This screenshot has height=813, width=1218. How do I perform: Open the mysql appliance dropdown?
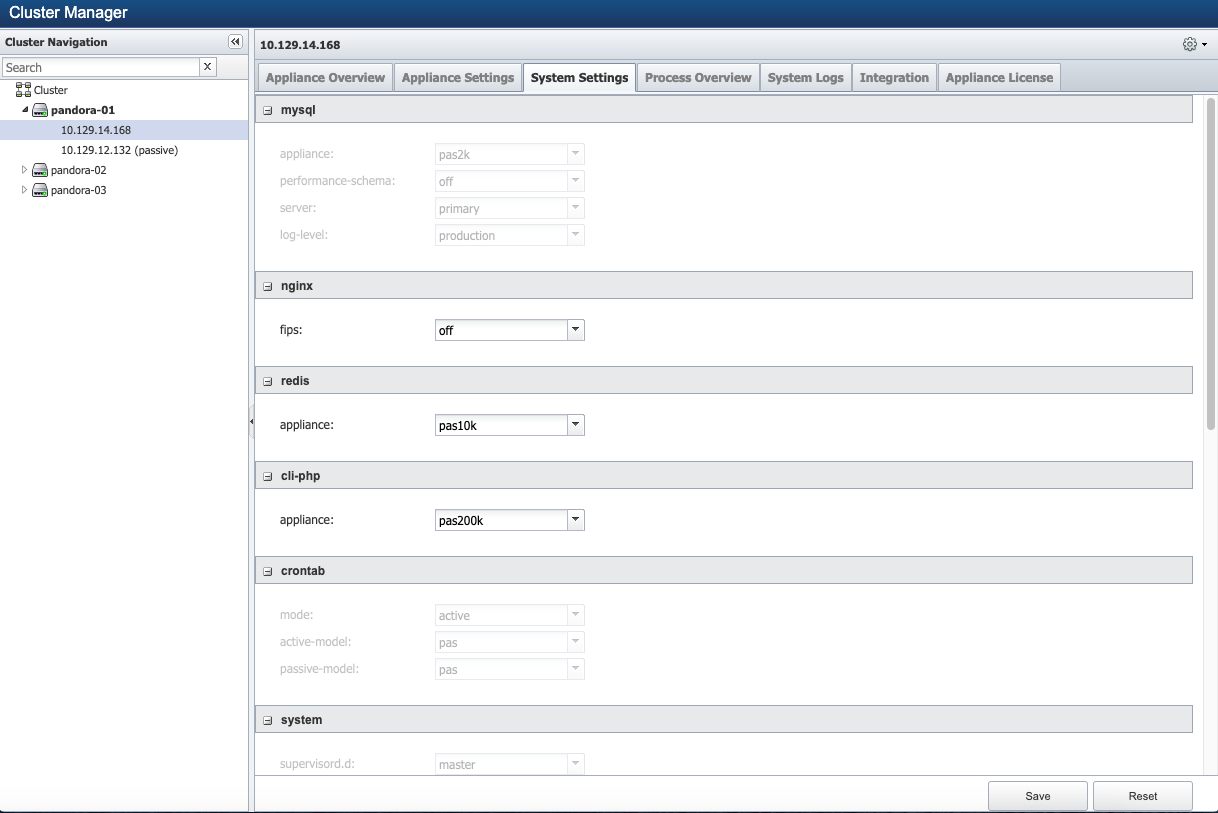tap(575, 154)
